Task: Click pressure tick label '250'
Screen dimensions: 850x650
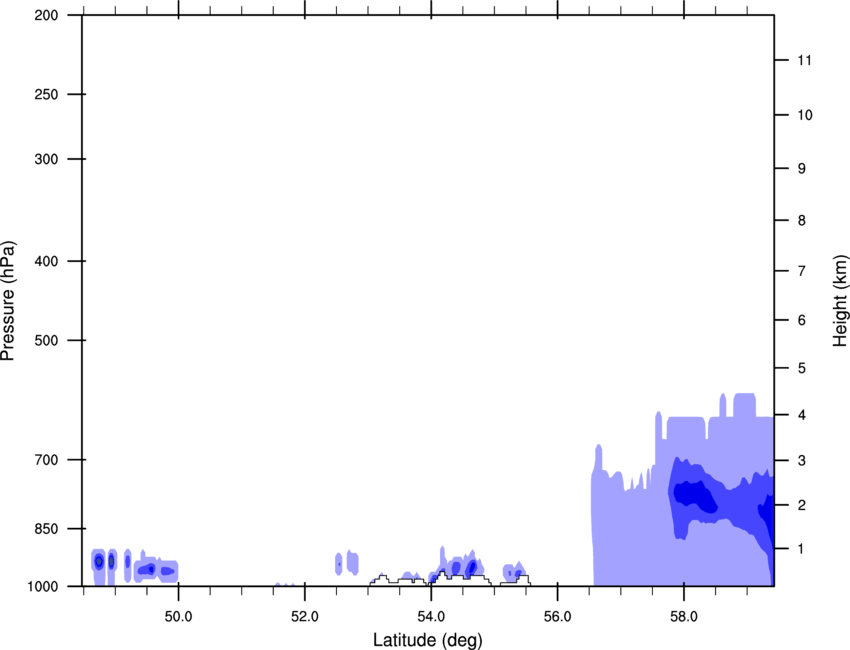Action: (x=46, y=94)
